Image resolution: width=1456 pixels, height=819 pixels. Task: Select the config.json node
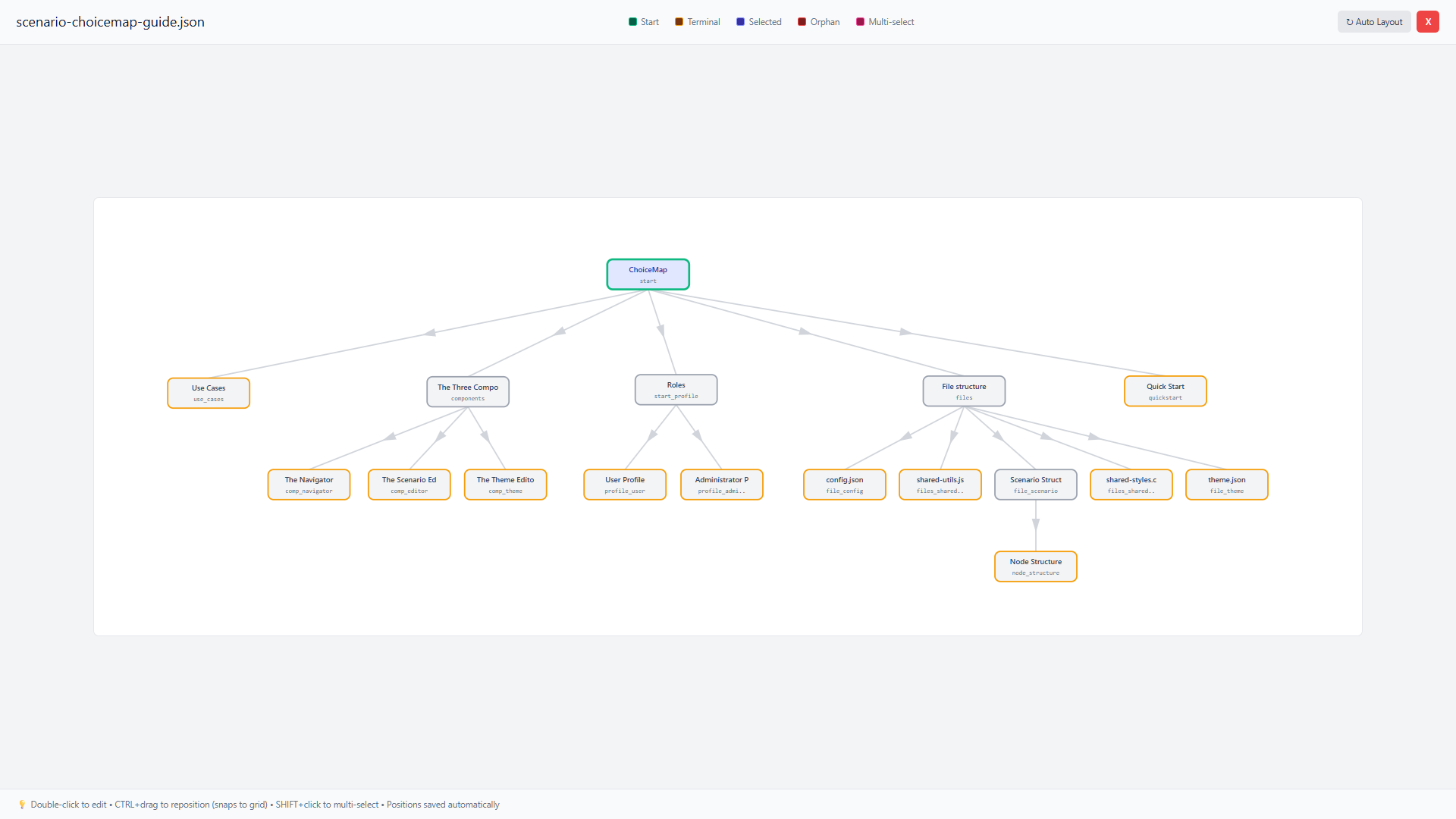[844, 485]
